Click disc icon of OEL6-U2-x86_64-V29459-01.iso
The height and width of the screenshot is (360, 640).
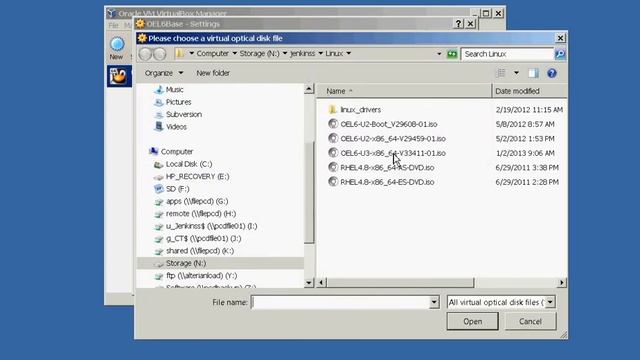click(x=333, y=138)
